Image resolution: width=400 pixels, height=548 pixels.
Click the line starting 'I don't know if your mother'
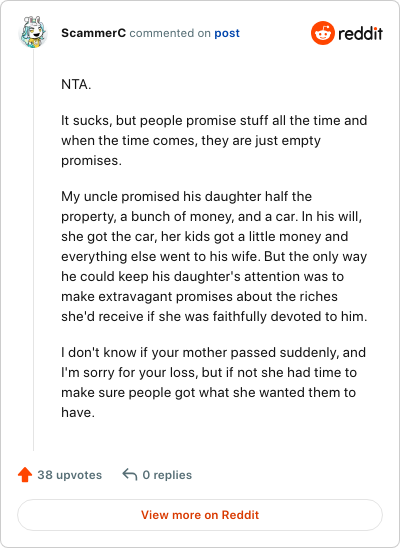(x=213, y=352)
